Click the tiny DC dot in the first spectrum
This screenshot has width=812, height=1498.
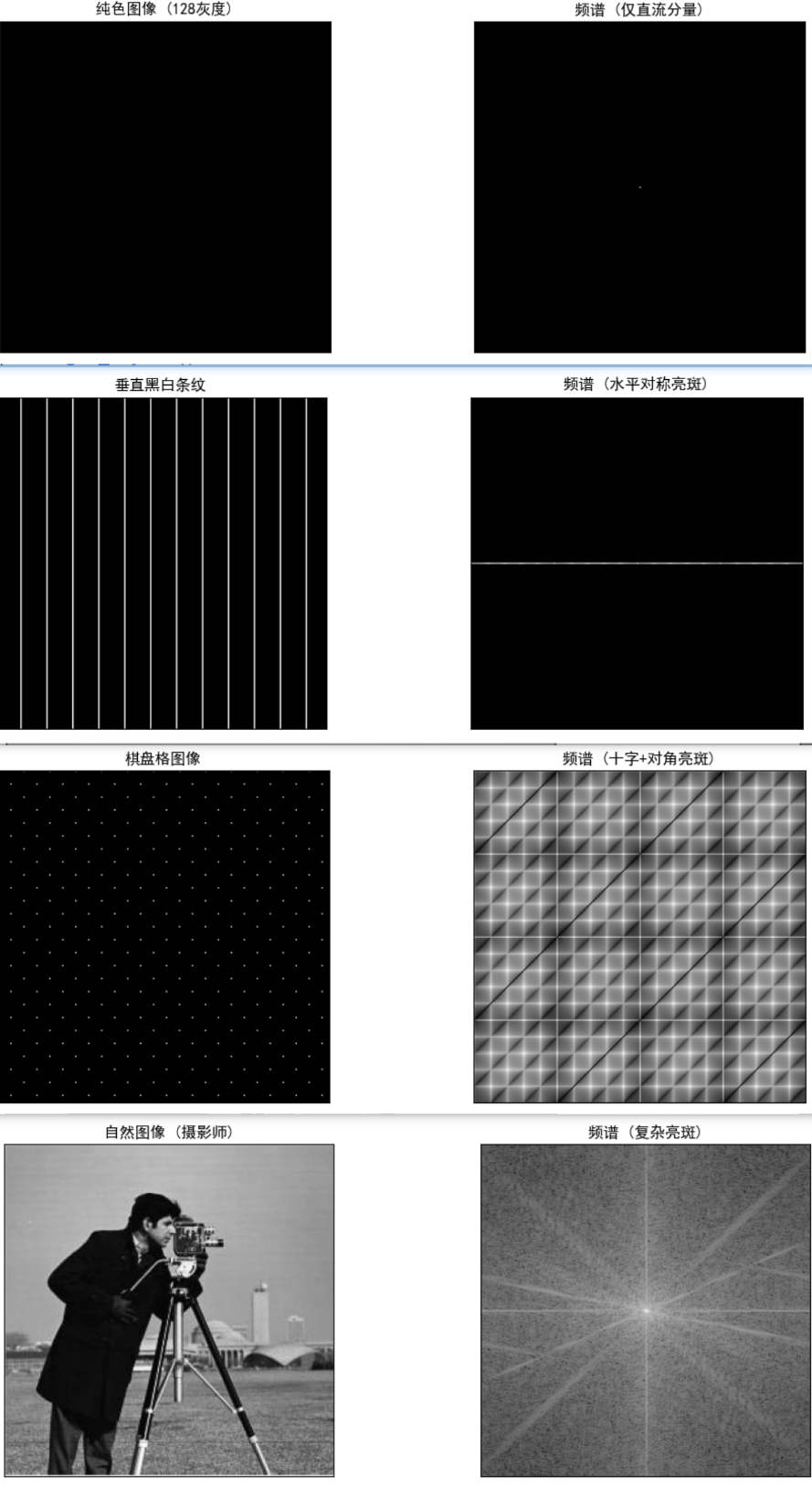tap(639, 187)
